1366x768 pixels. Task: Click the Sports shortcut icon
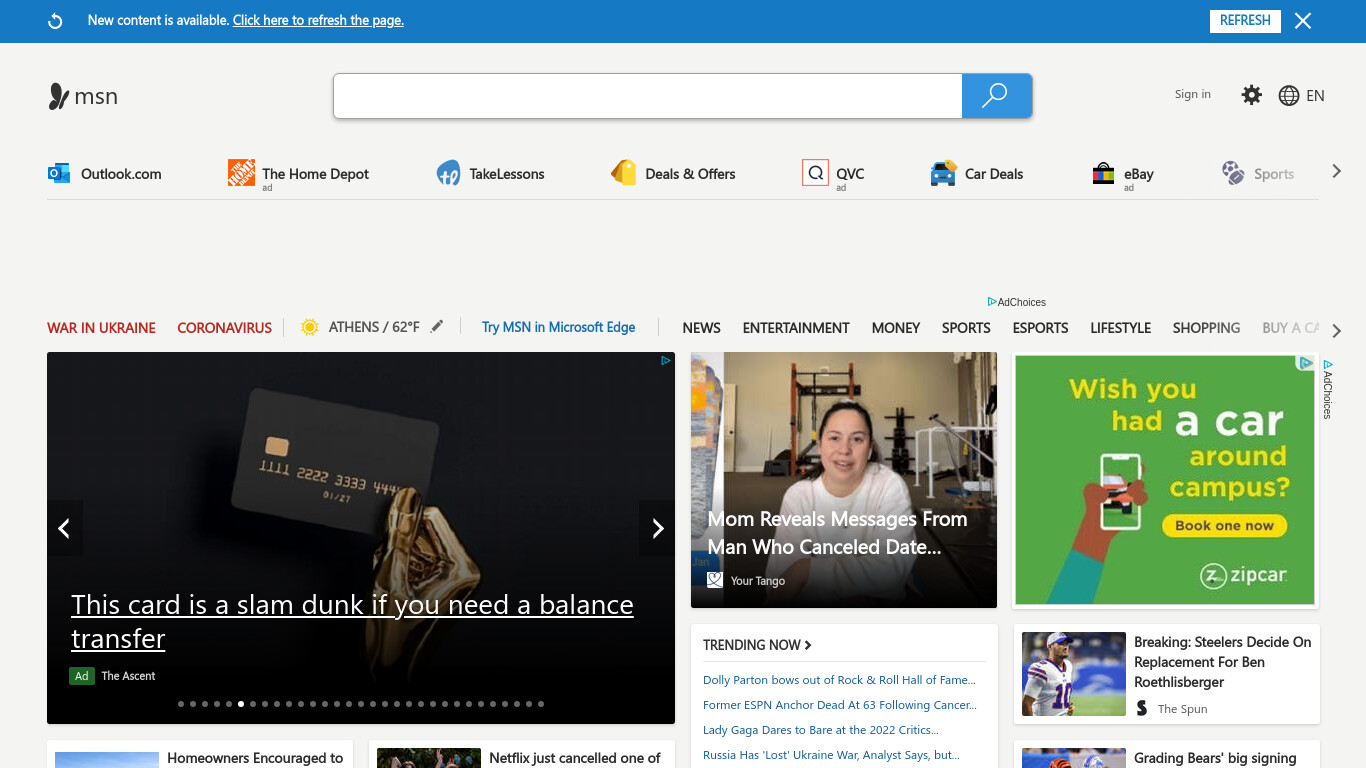[1233, 173]
